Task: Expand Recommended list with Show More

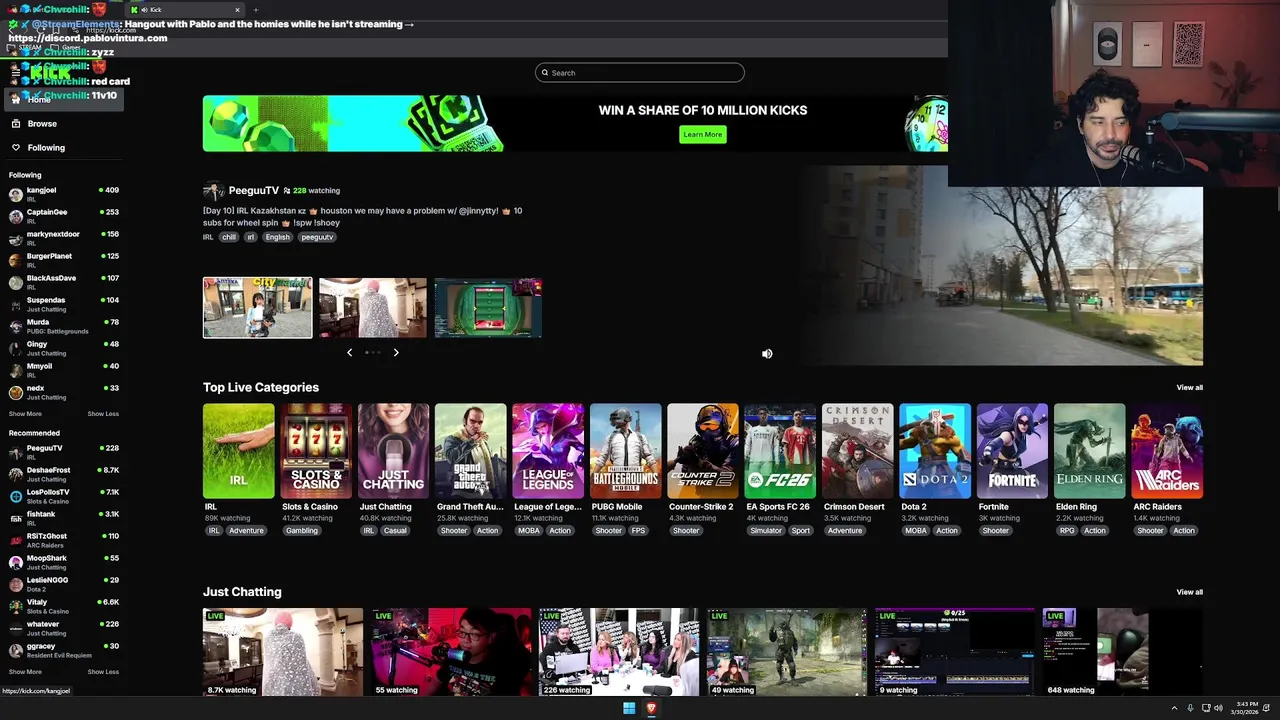Action: [25, 672]
